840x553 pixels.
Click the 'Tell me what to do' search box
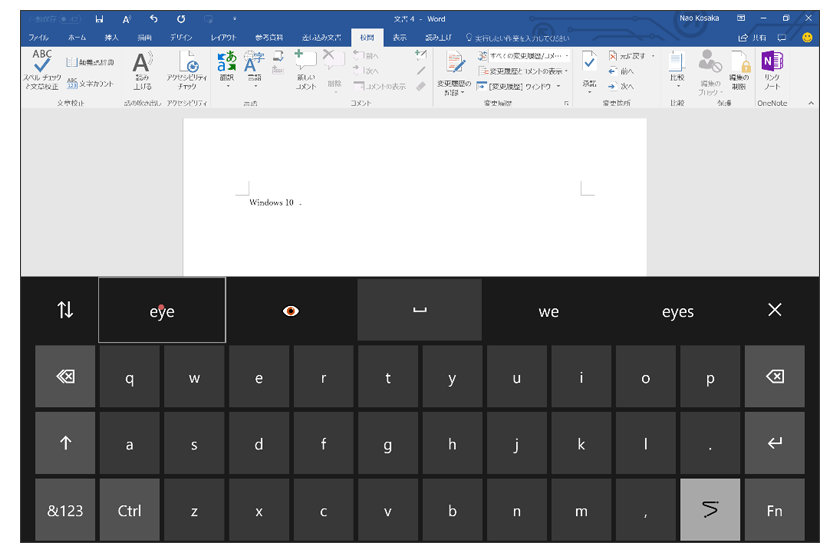[x=518, y=38]
